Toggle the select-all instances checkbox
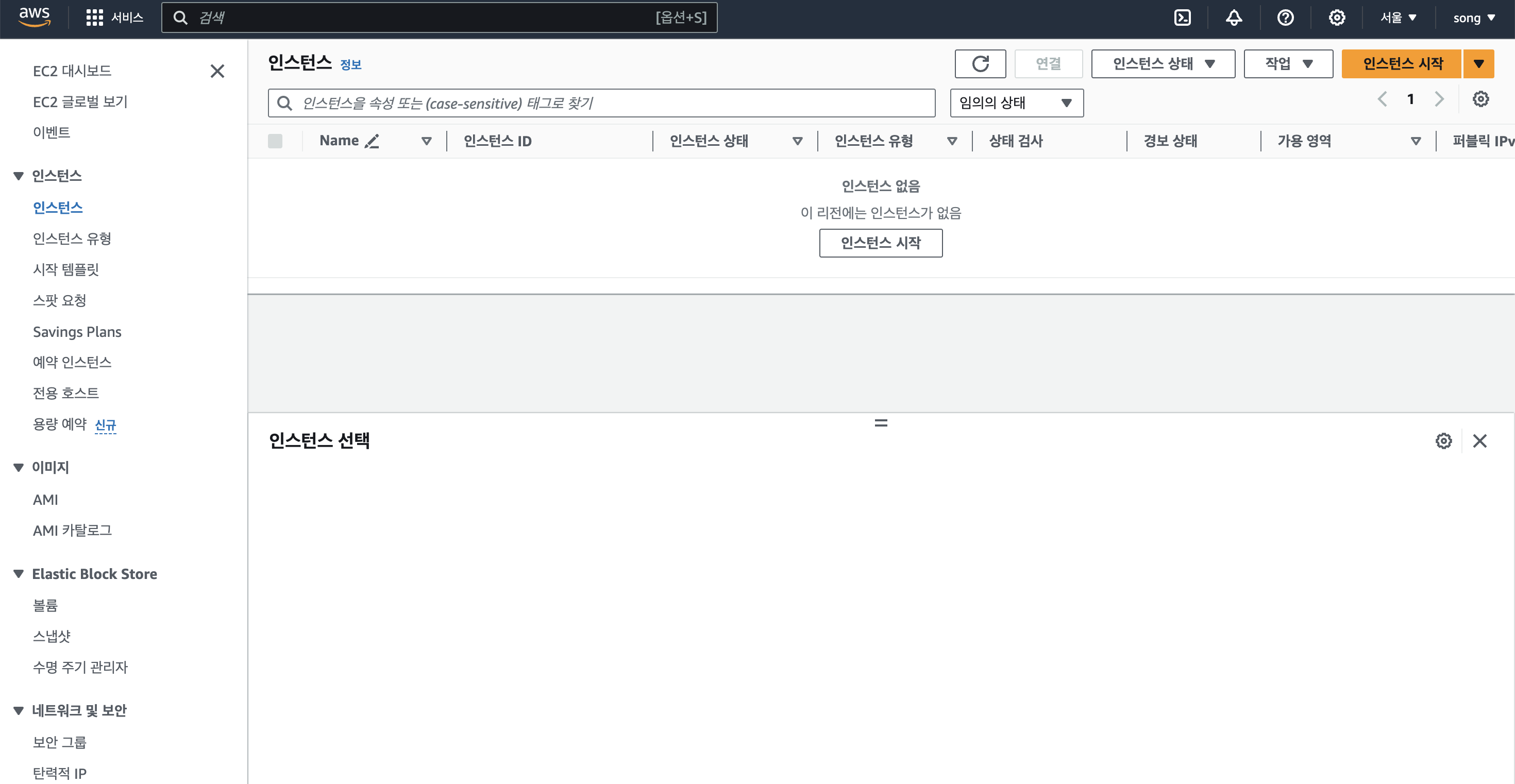Screen dimensions: 1515x784 tap(275, 141)
